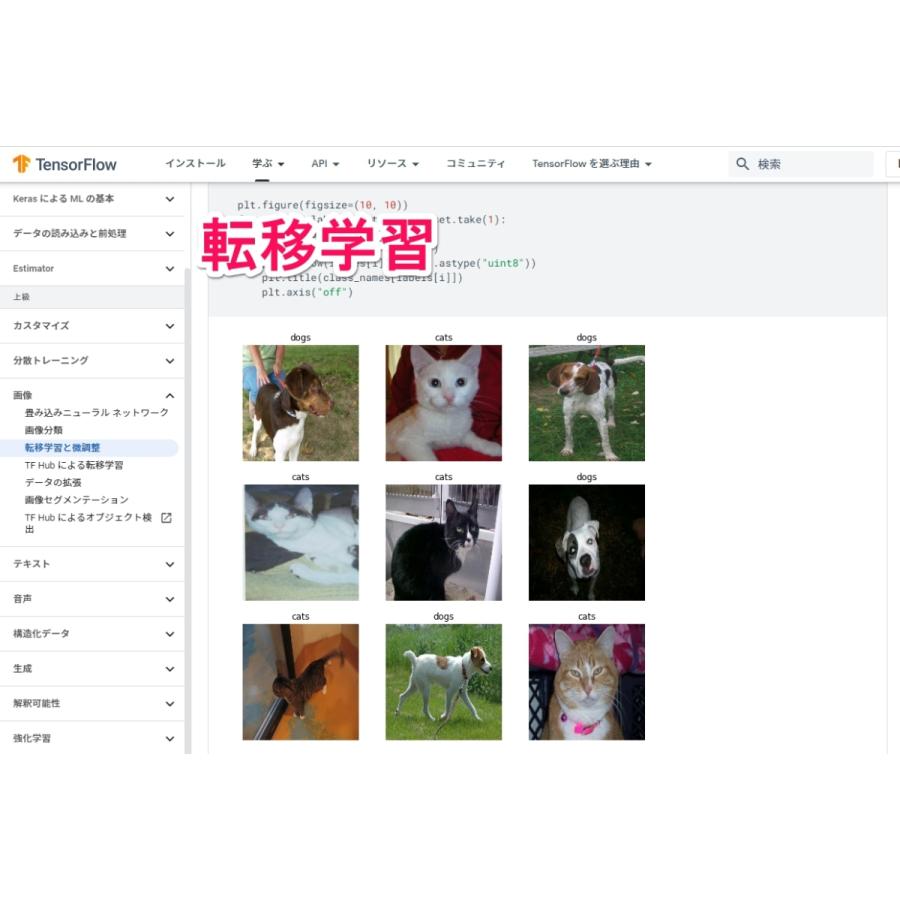Open the API dropdown menu

click(325, 163)
